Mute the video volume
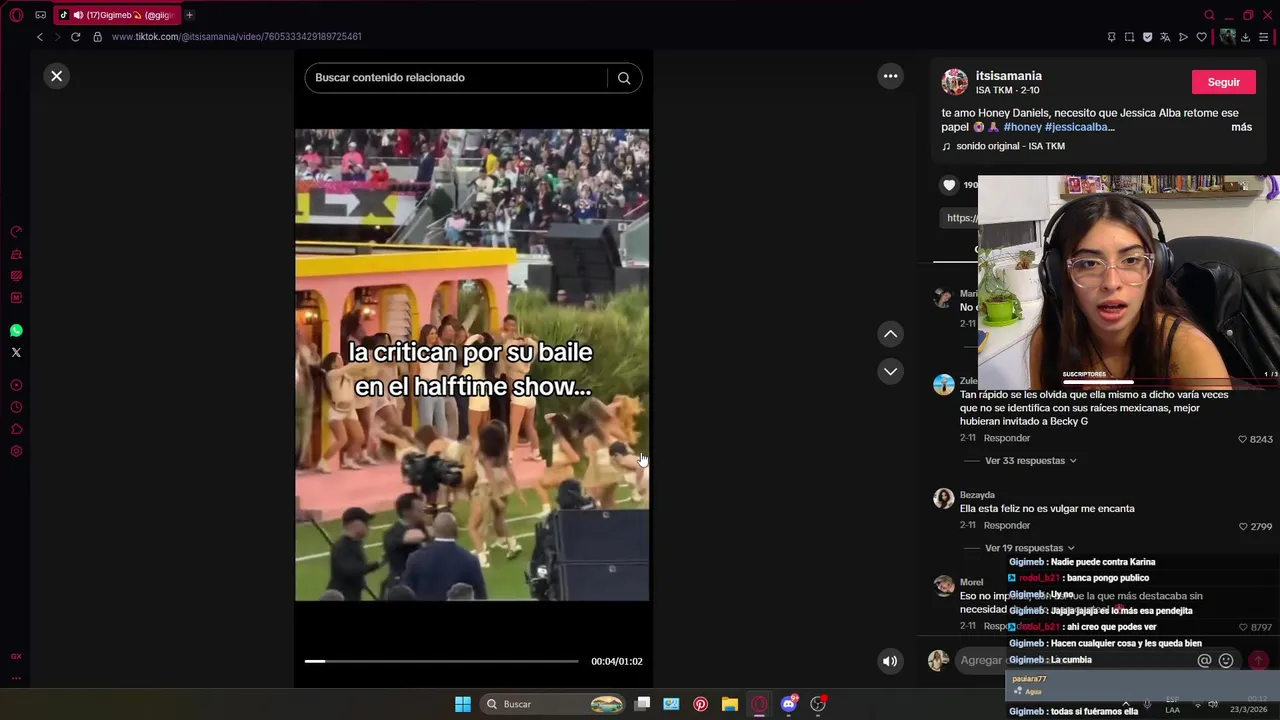Viewport: 1280px width, 720px height. (x=889, y=661)
